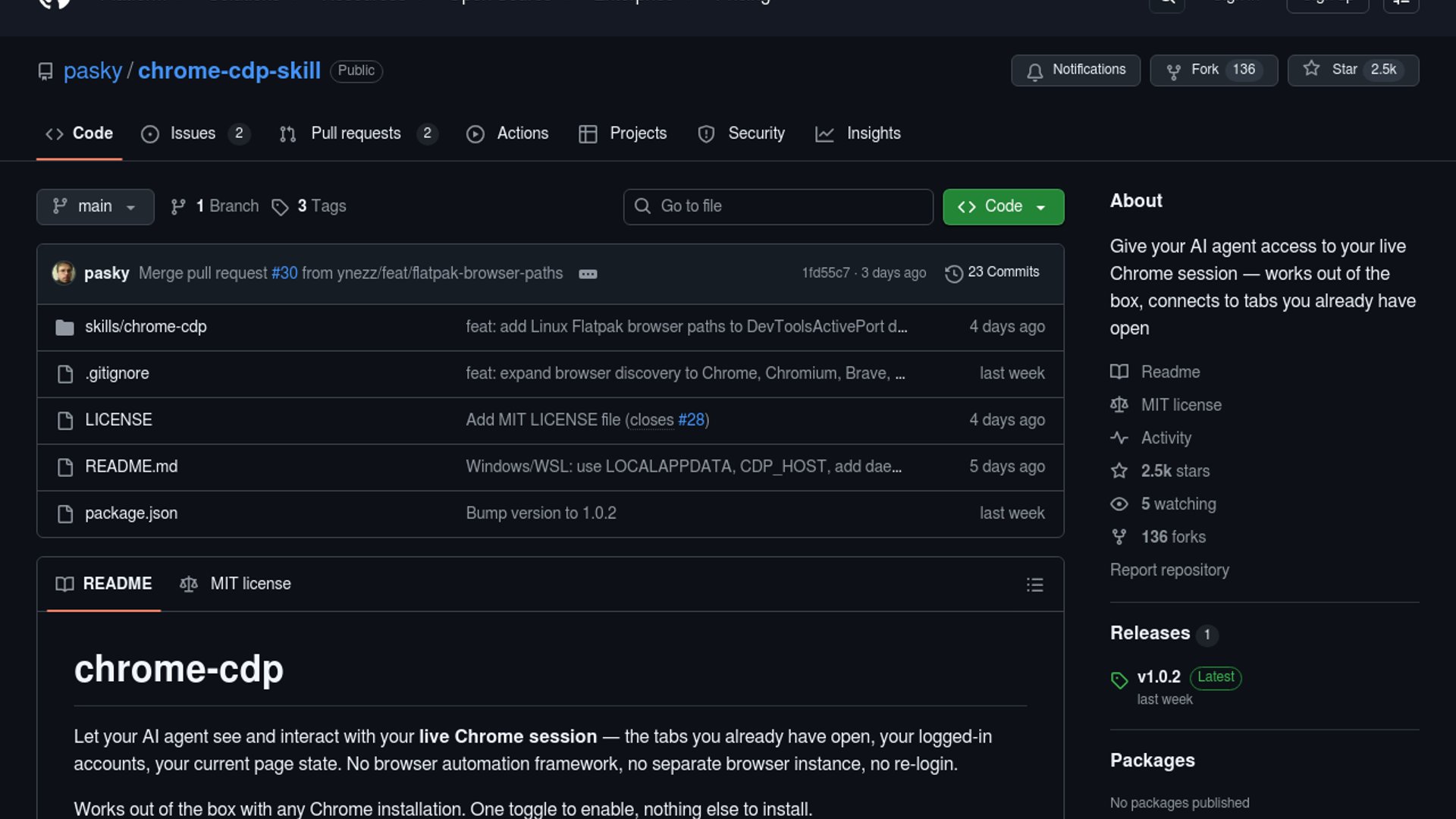Open the package.json file

[131, 513]
